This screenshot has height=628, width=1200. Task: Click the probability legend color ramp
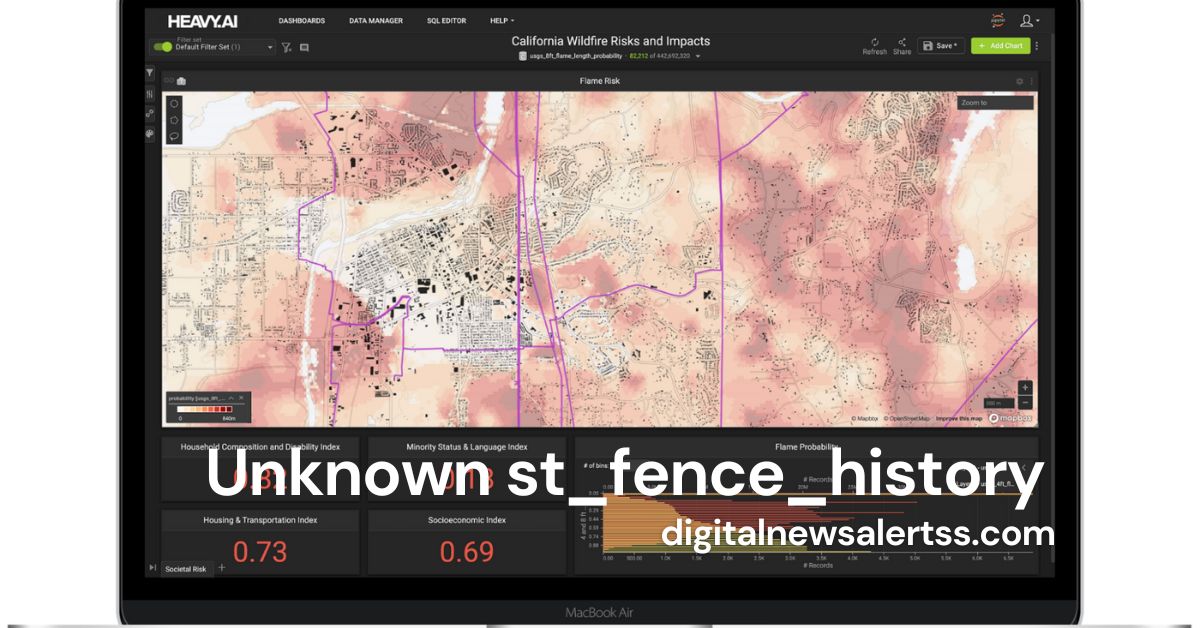[x=204, y=409]
